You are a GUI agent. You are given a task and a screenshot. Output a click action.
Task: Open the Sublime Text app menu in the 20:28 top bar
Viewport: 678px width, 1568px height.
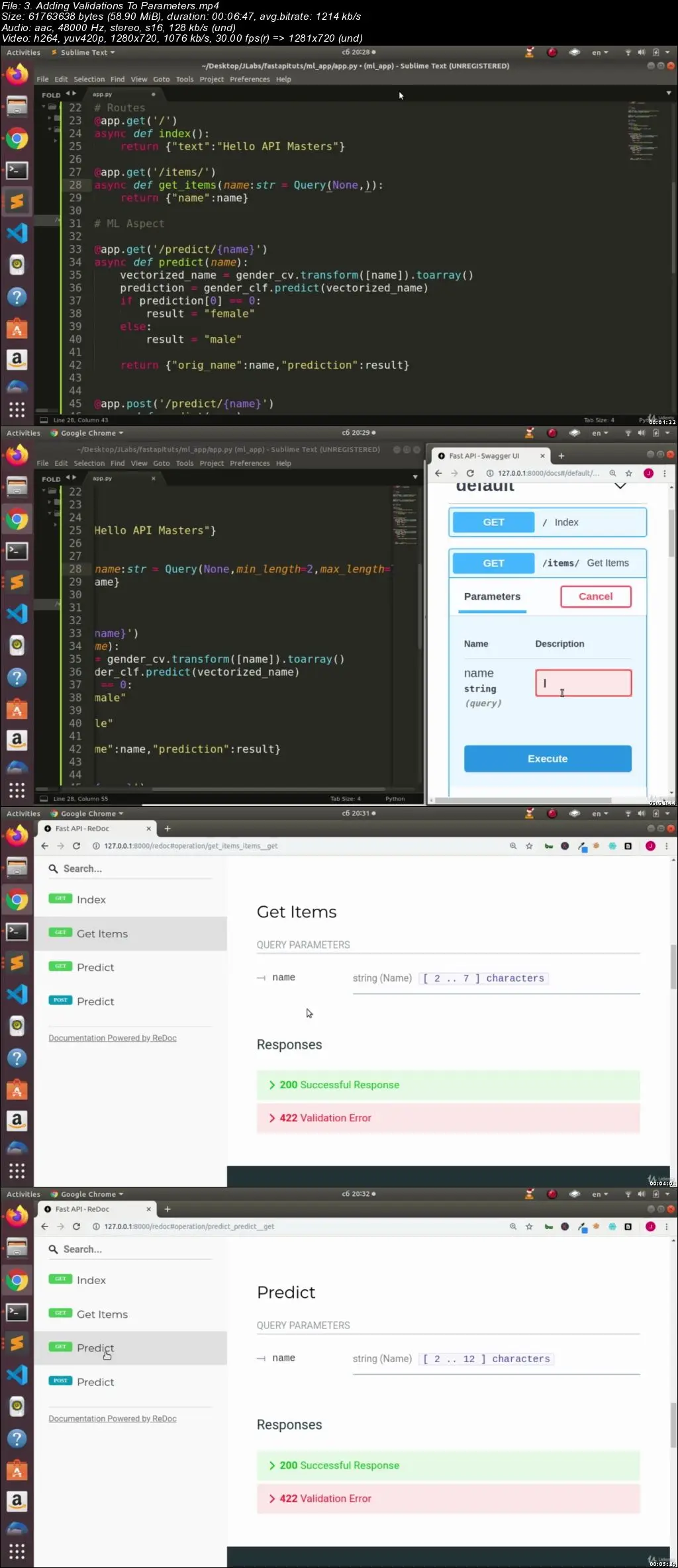coord(83,52)
